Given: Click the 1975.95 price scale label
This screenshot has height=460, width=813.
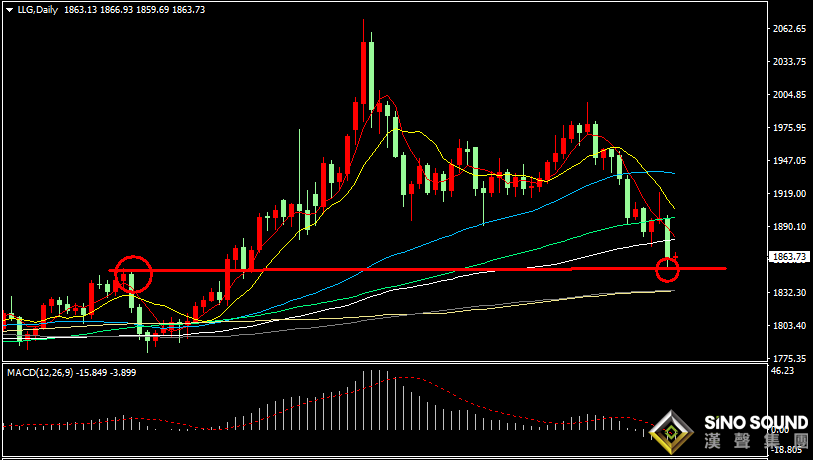Looking at the screenshot, I should (789, 128).
